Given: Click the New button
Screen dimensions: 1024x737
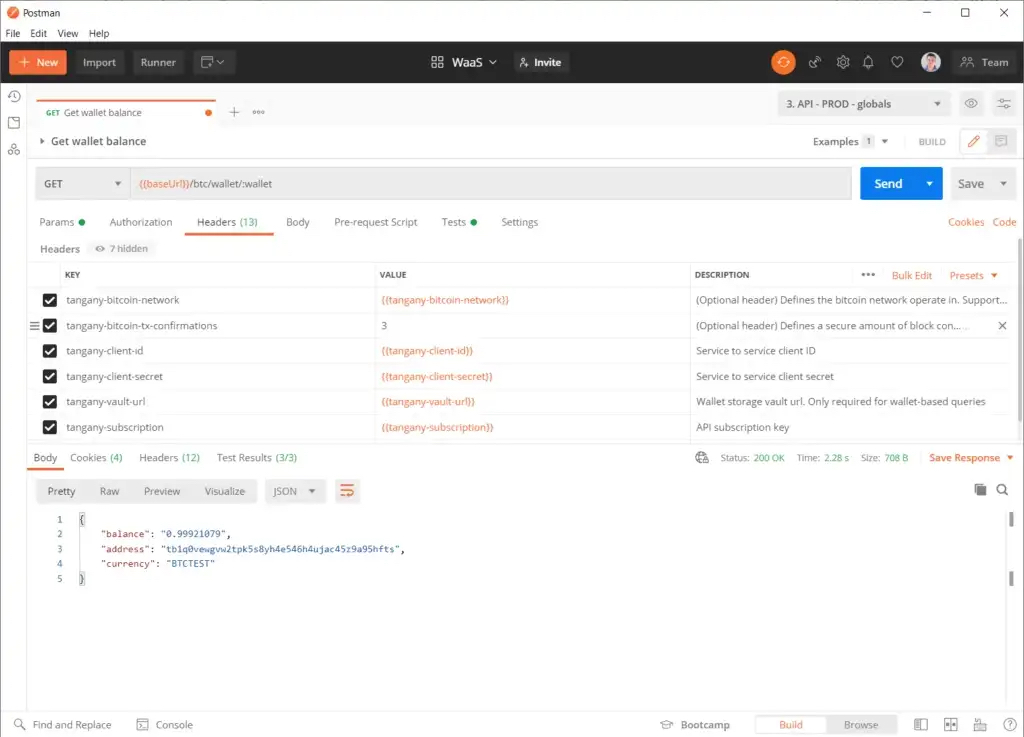Looking at the screenshot, I should coord(38,63).
